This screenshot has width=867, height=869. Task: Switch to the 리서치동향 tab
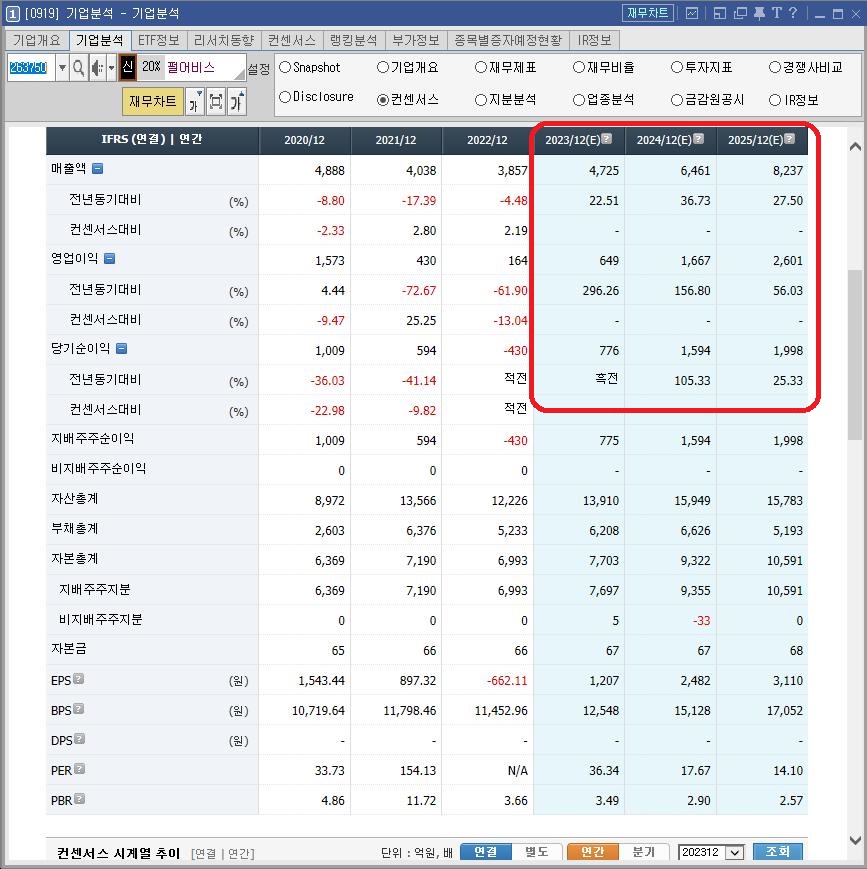click(x=224, y=40)
